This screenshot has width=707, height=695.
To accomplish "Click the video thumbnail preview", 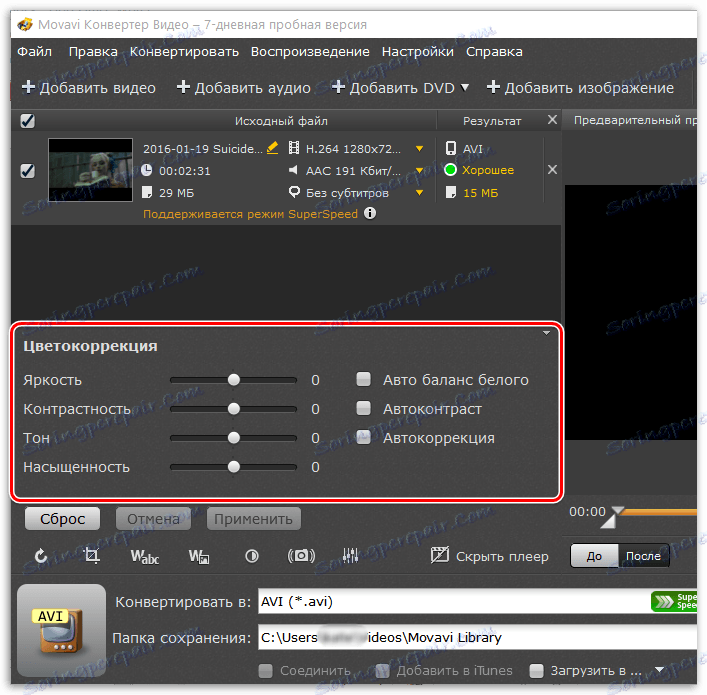I will [x=90, y=170].
